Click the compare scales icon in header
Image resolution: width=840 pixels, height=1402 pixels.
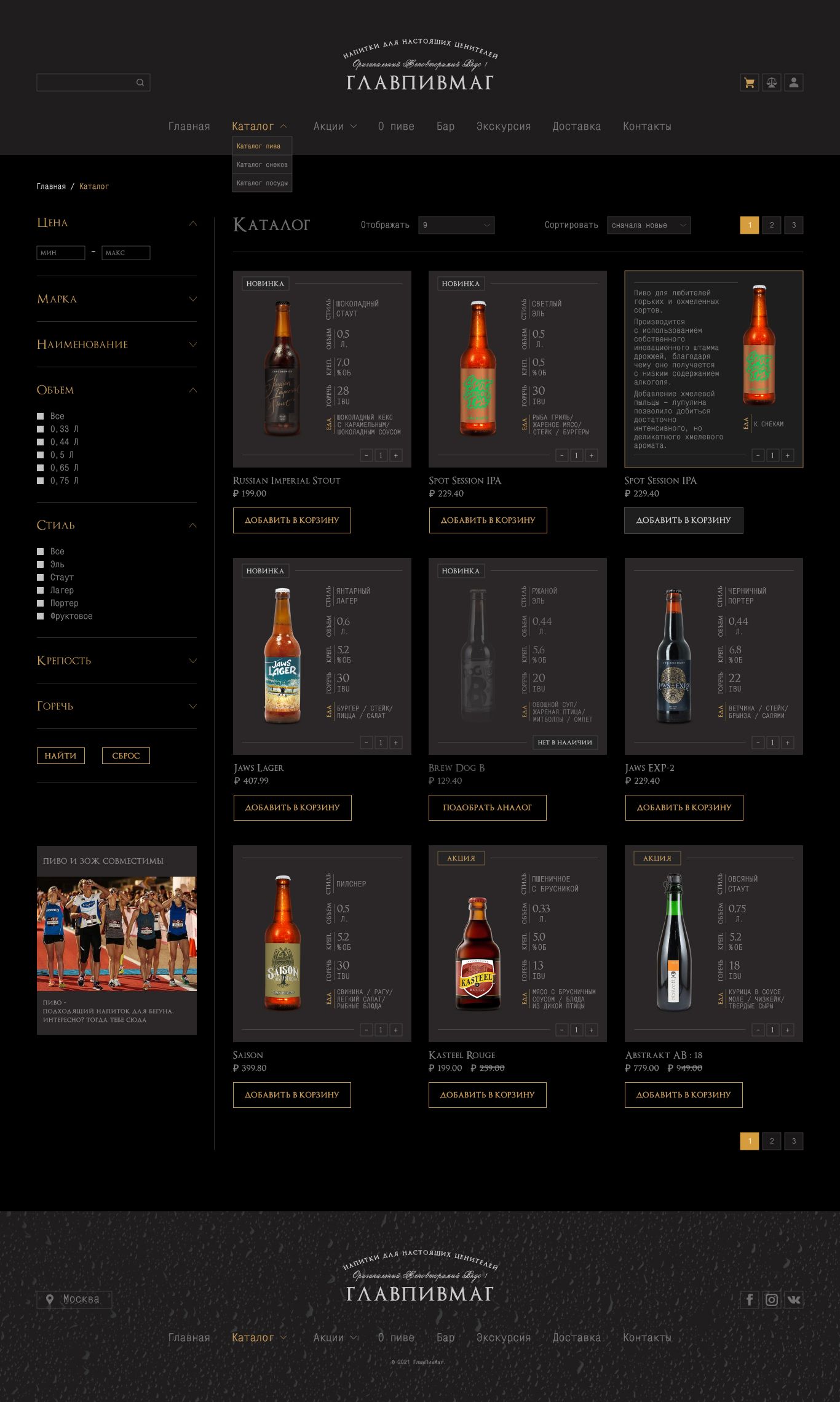pyautogui.click(x=771, y=82)
